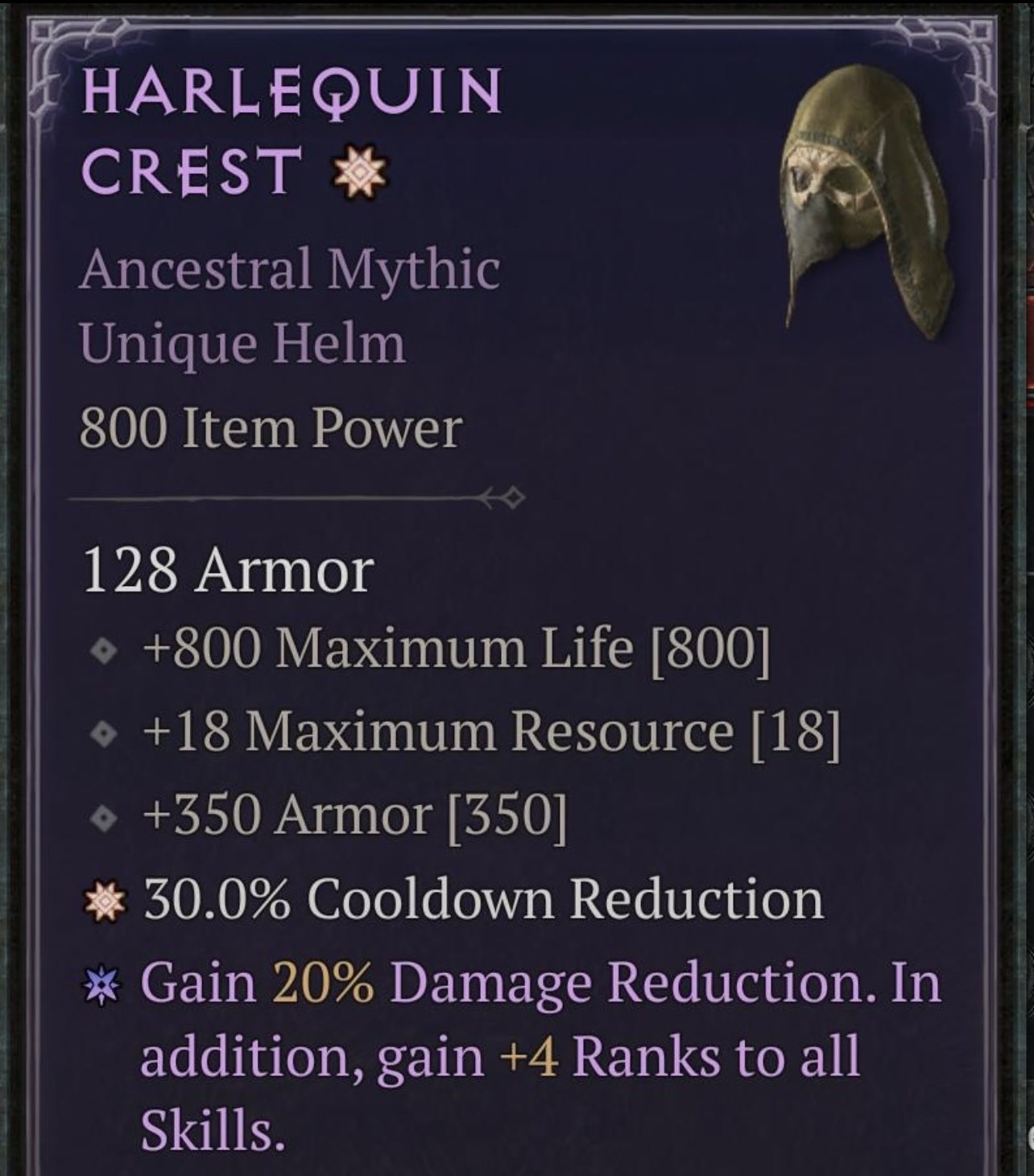Click the unique power star before Gain 20%
This screenshot has width=1034, height=1176.
click(104, 988)
